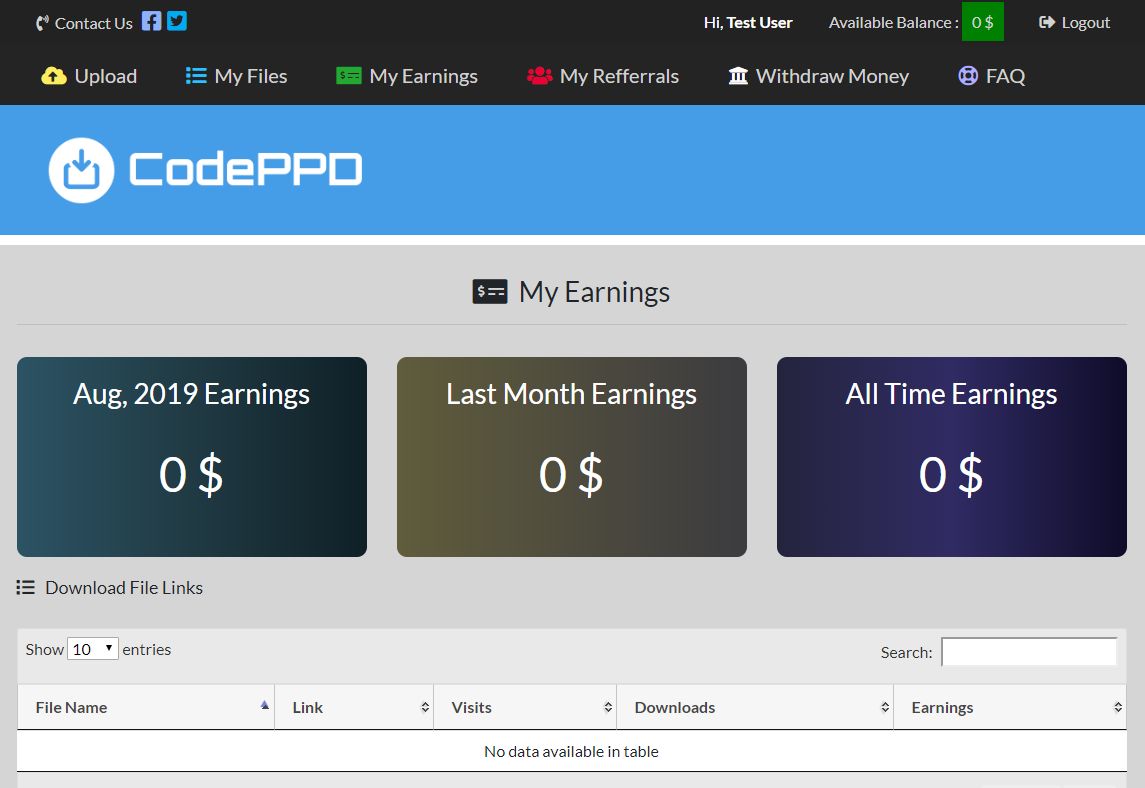The width and height of the screenshot is (1145, 788).
Task: Click the phone icon beside Contact Us
Action: 42,23
